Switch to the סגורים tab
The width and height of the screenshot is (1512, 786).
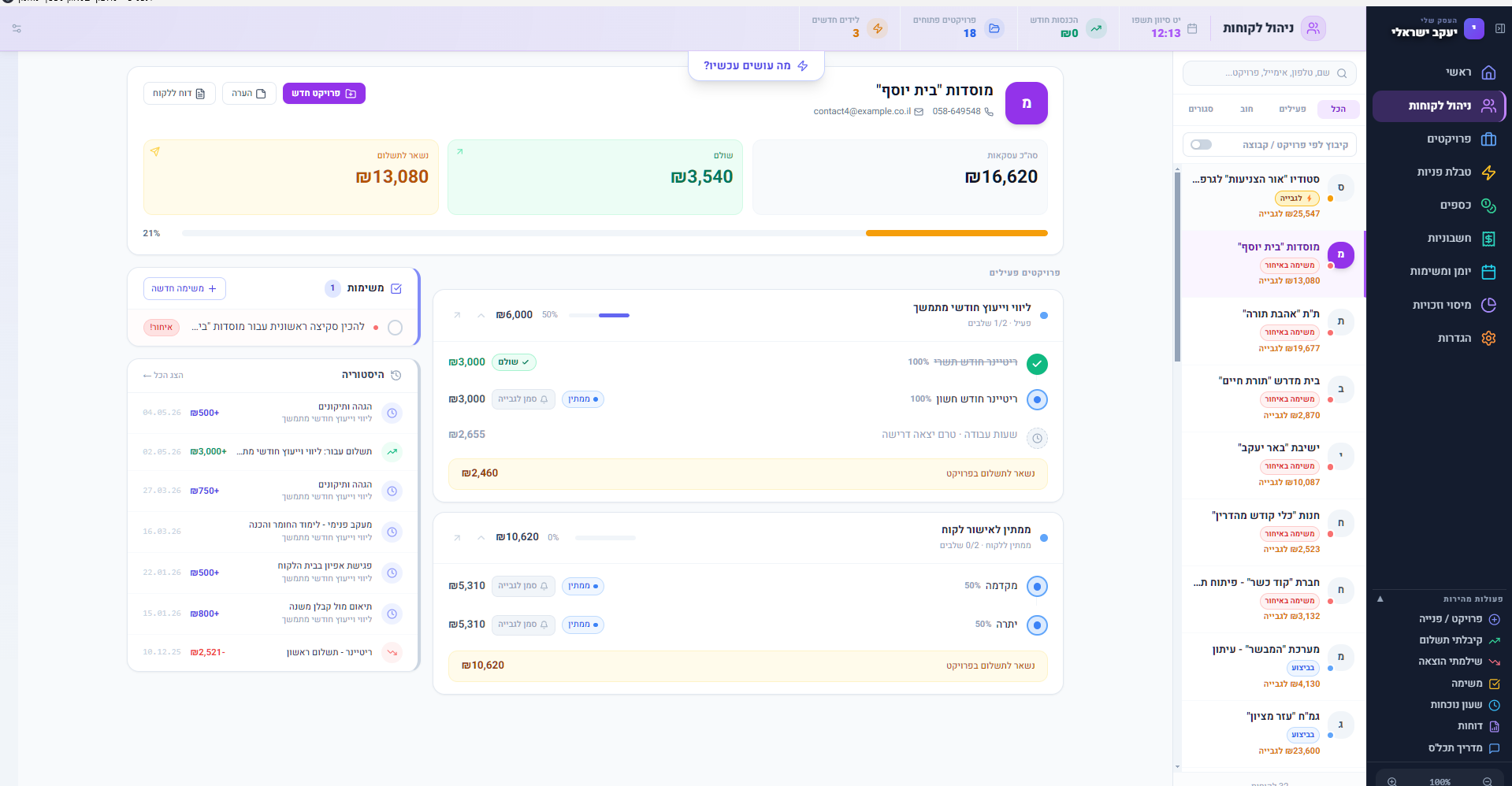(x=1201, y=109)
